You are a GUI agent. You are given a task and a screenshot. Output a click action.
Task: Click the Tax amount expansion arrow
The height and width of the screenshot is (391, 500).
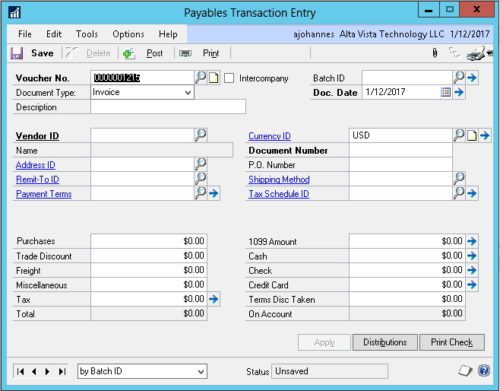pyautogui.click(x=214, y=299)
